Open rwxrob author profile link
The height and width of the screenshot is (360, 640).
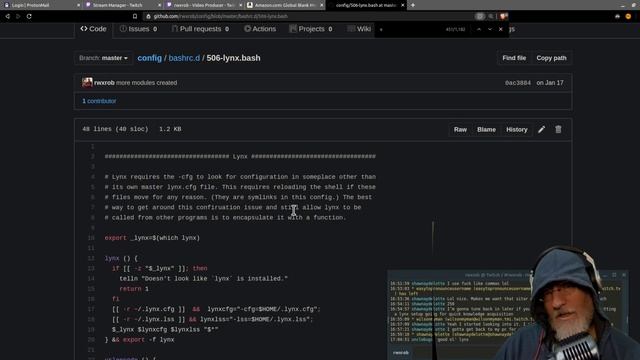[104, 82]
